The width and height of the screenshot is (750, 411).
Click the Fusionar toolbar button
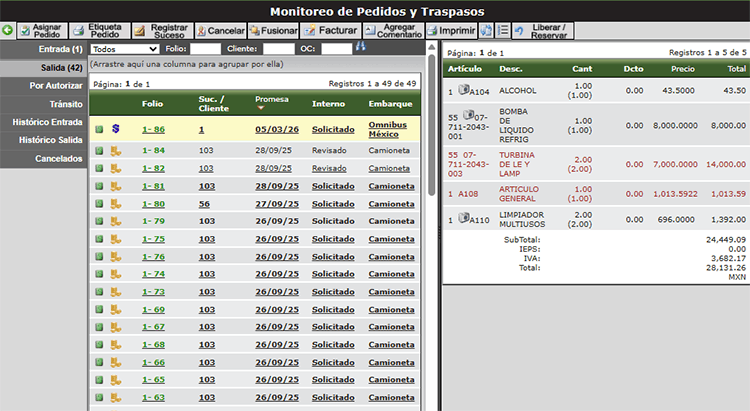[273, 31]
